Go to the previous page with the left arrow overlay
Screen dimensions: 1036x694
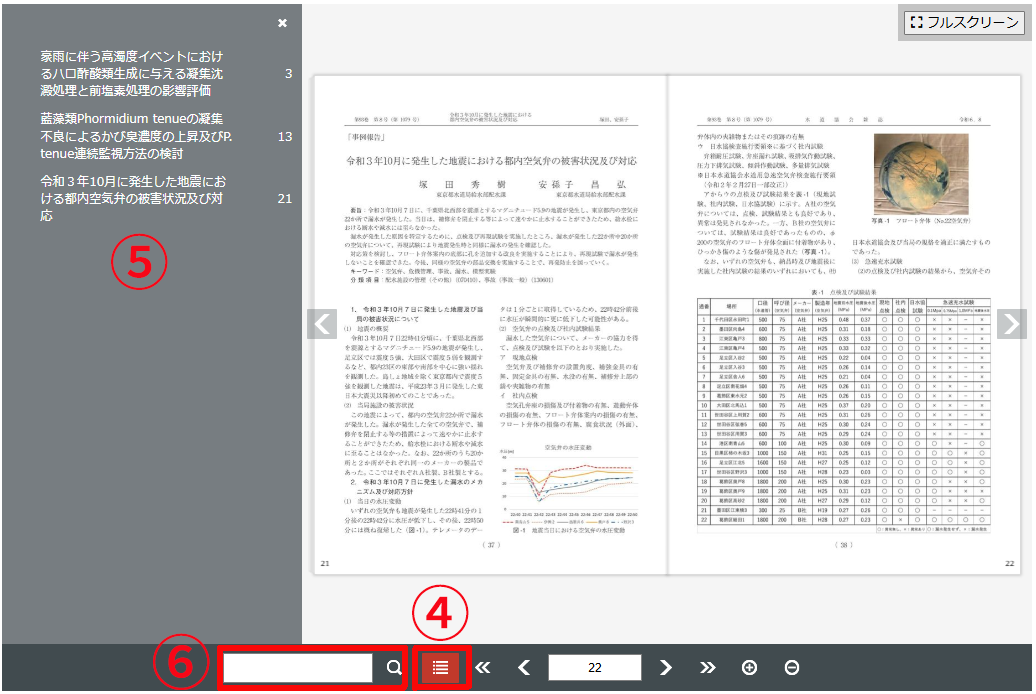point(322,324)
